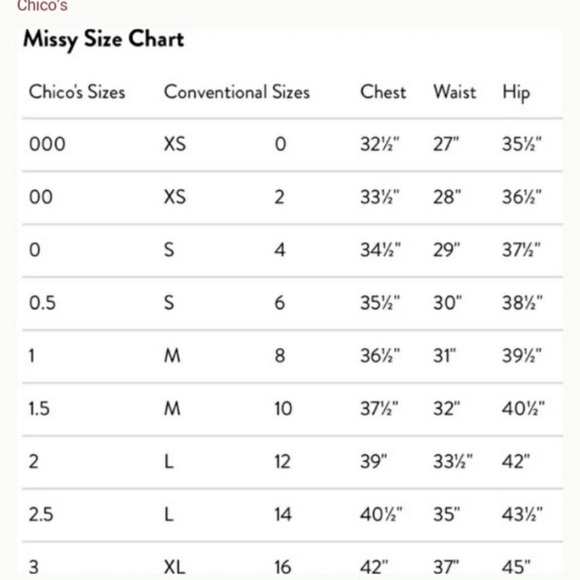Click conventional size number 10
Screen dimensions: 580x580
point(283,409)
